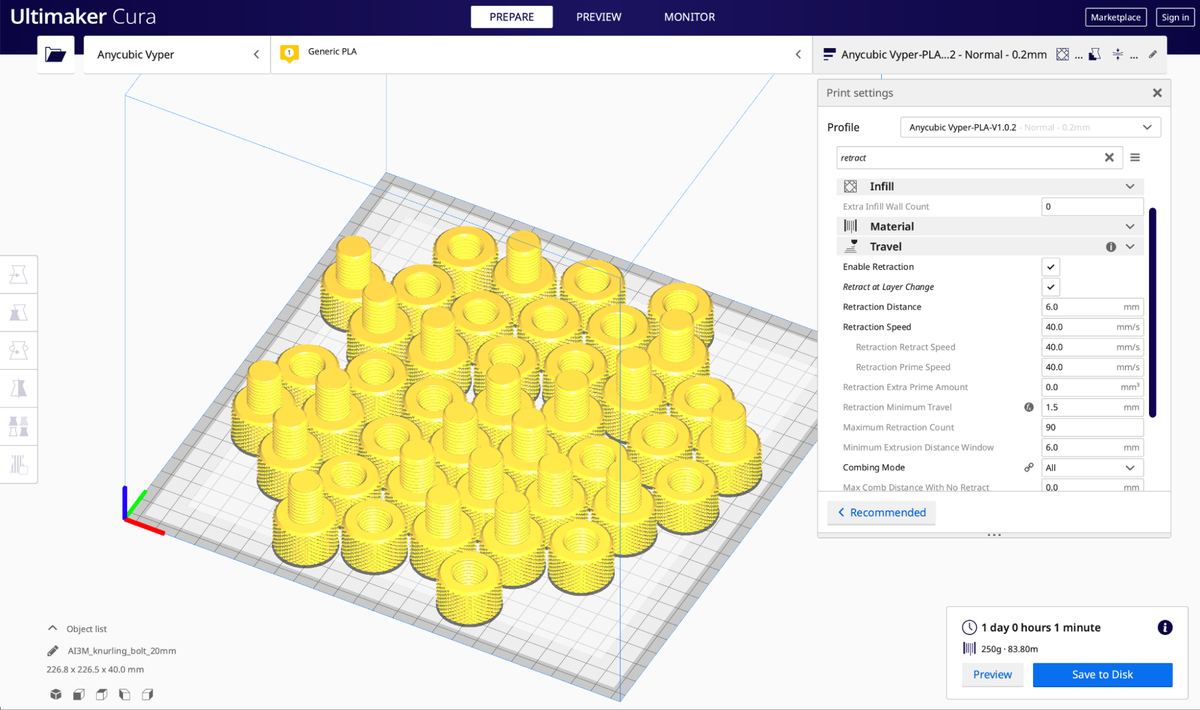The width and height of the screenshot is (1200, 710).
Task: Collapse the Travel settings section
Action: 1130,246
